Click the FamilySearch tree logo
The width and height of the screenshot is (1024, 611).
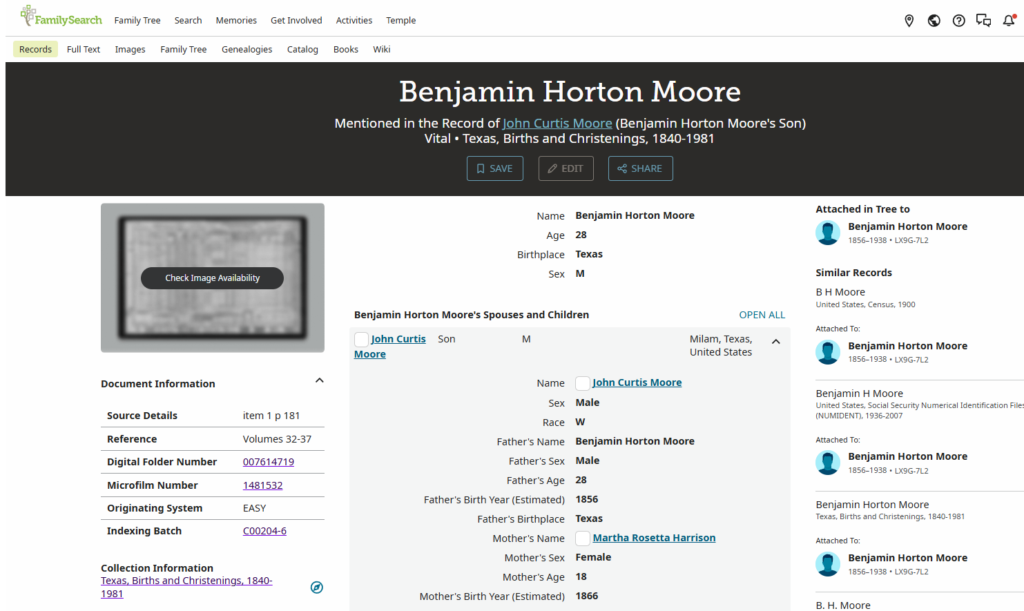tap(27, 15)
